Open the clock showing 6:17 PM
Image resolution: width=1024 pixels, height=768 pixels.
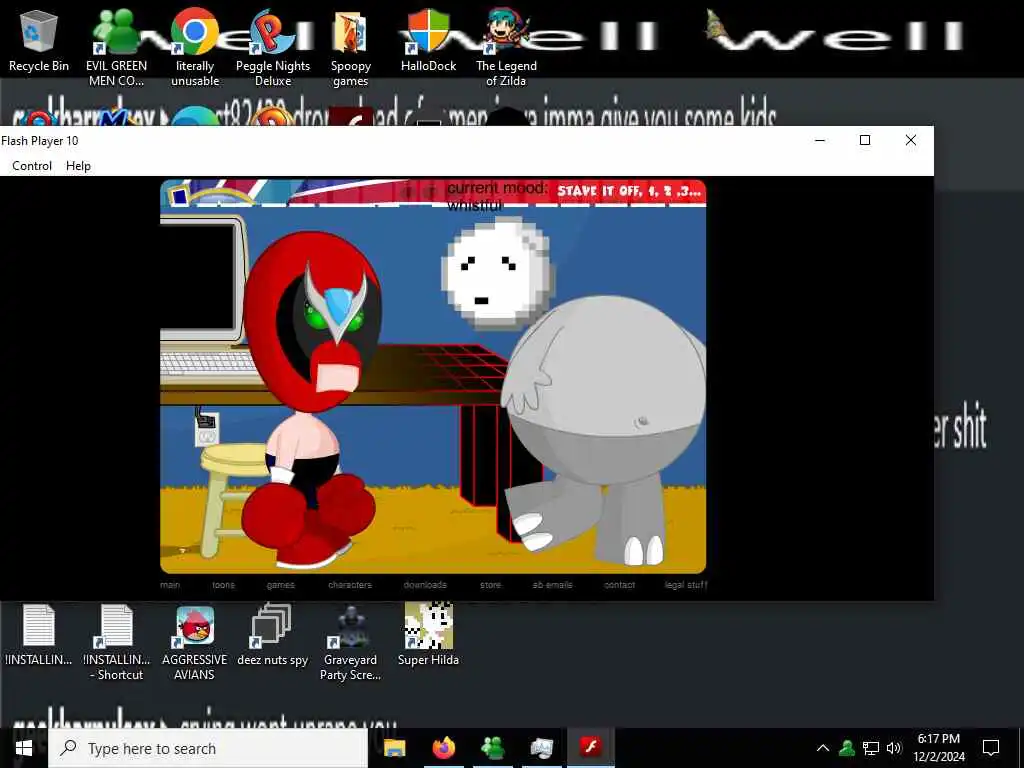(938, 748)
